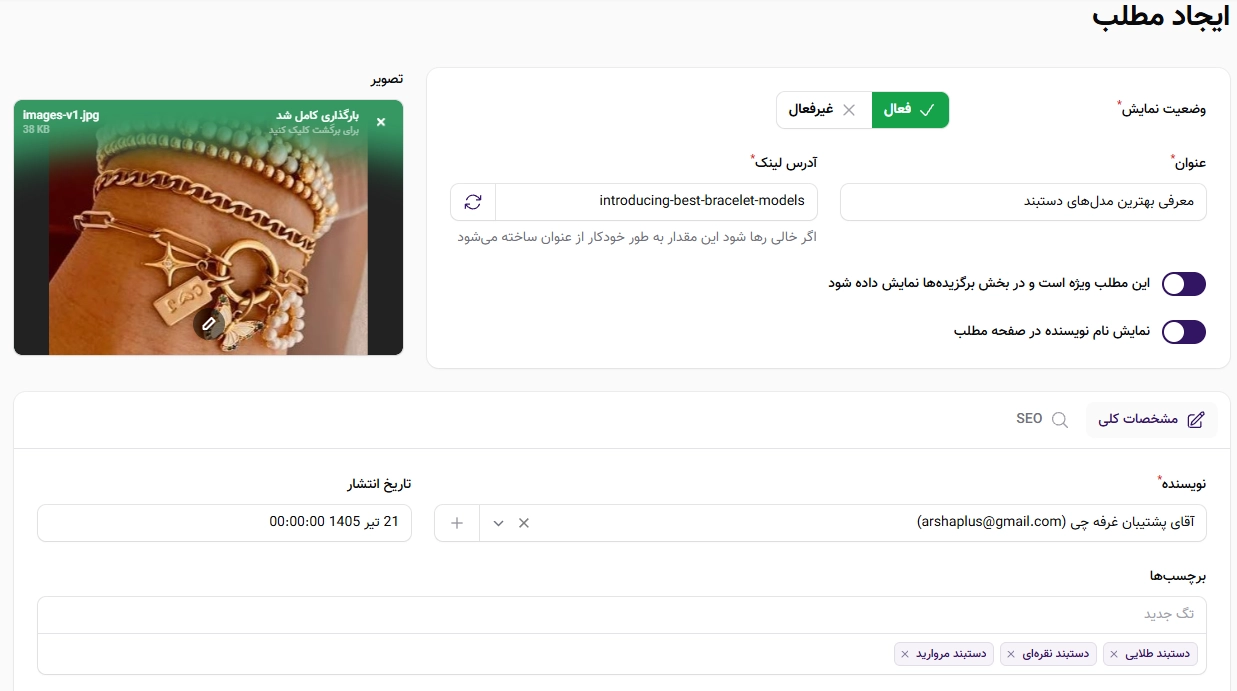Toggle show author name switch
The width and height of the screenshot is (1237, 691).
point(1184,332)
